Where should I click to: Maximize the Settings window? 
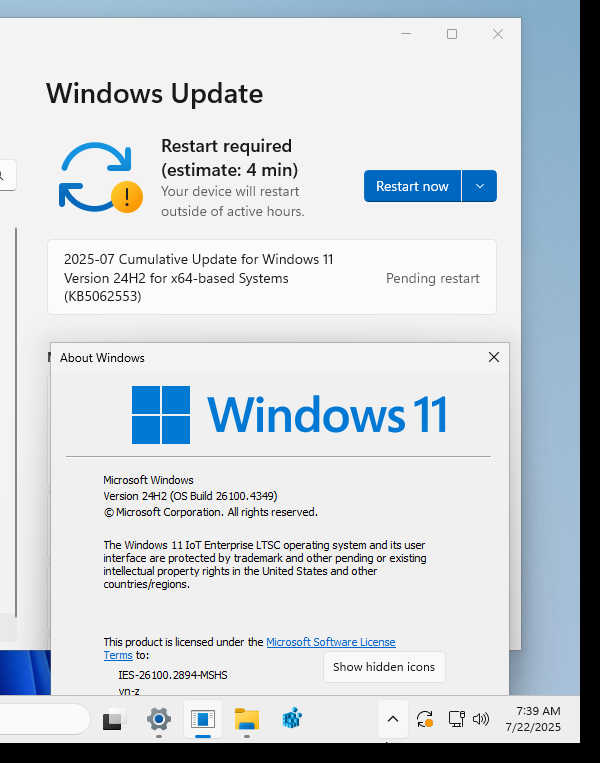452,34
